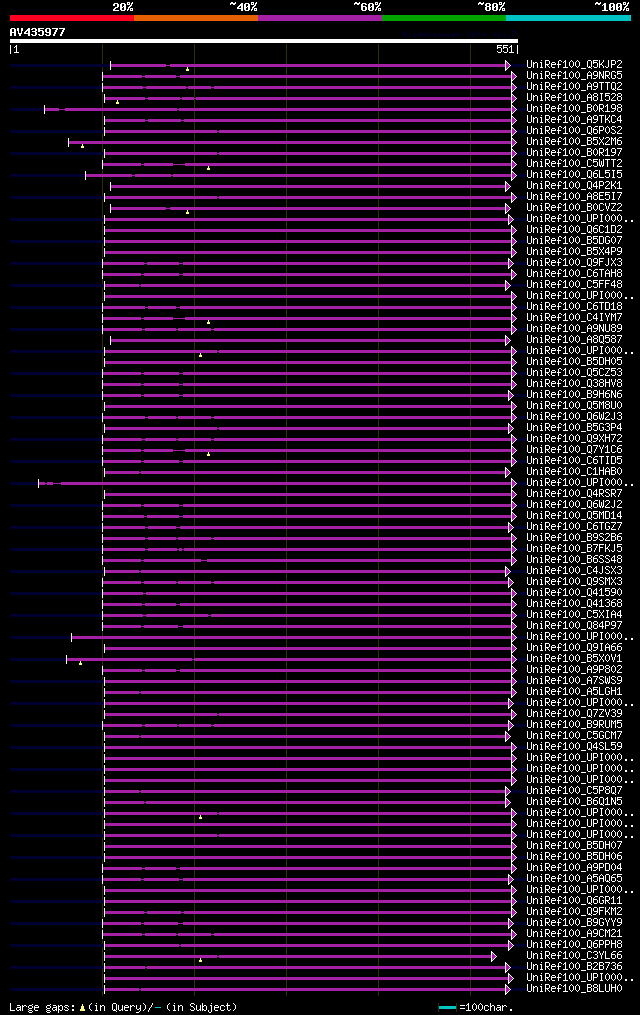Open UniRef100_Q7ZV39 entry
The image size is (640, 1015).
click(574, 714)
